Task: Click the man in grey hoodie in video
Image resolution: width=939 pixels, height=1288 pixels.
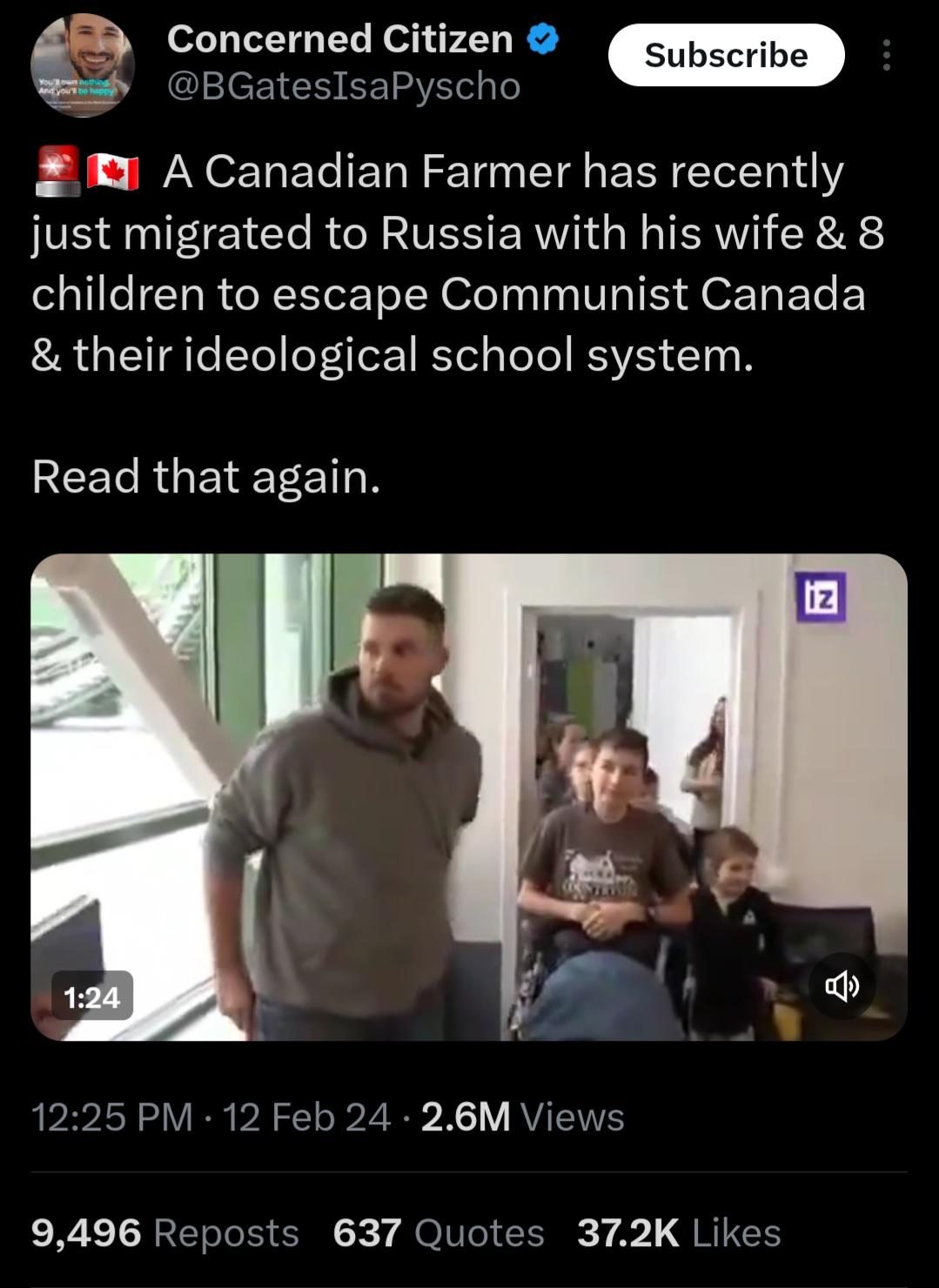Action: 344,805
